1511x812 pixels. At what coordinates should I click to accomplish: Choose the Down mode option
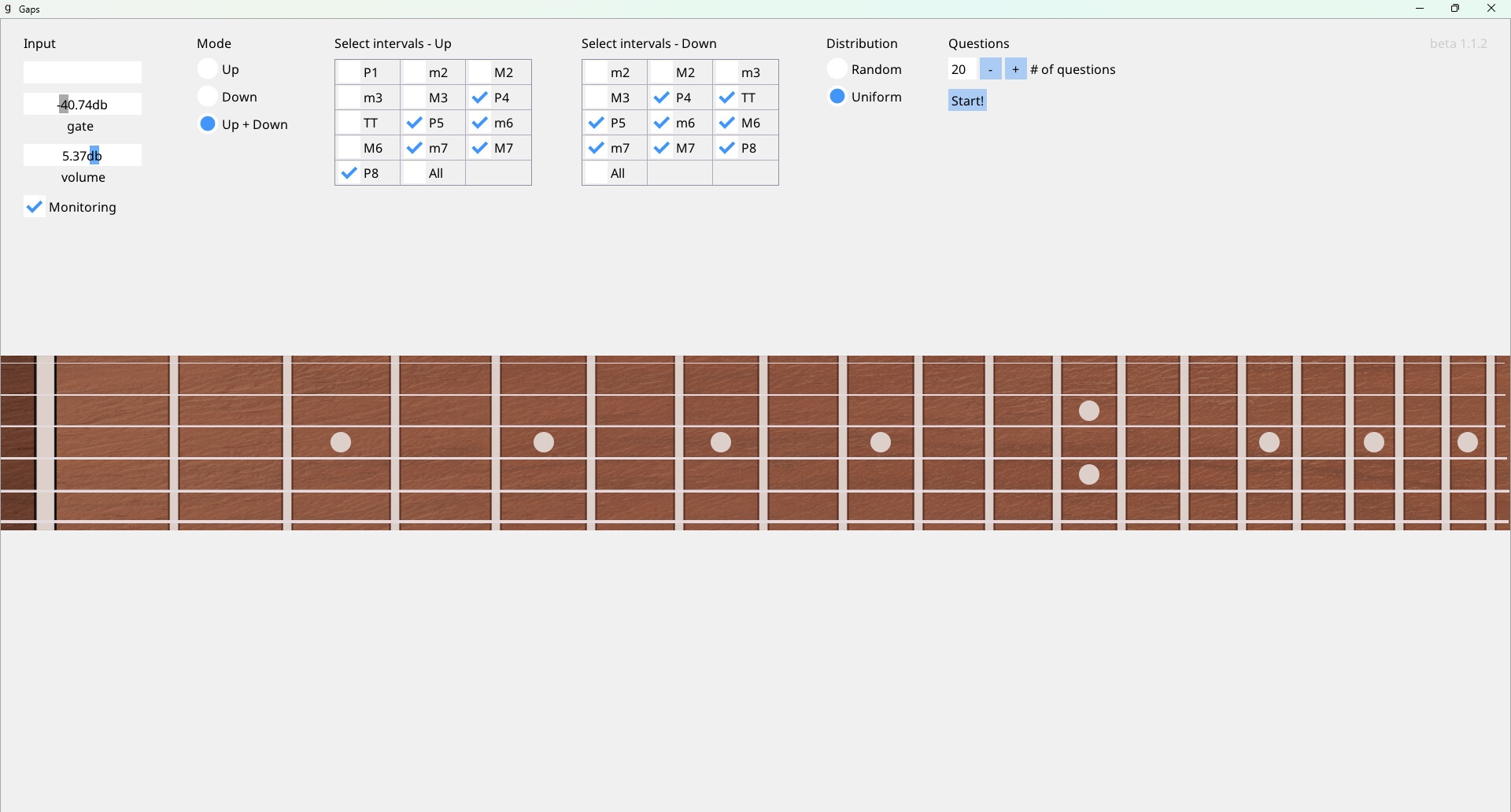coord(208,97)
